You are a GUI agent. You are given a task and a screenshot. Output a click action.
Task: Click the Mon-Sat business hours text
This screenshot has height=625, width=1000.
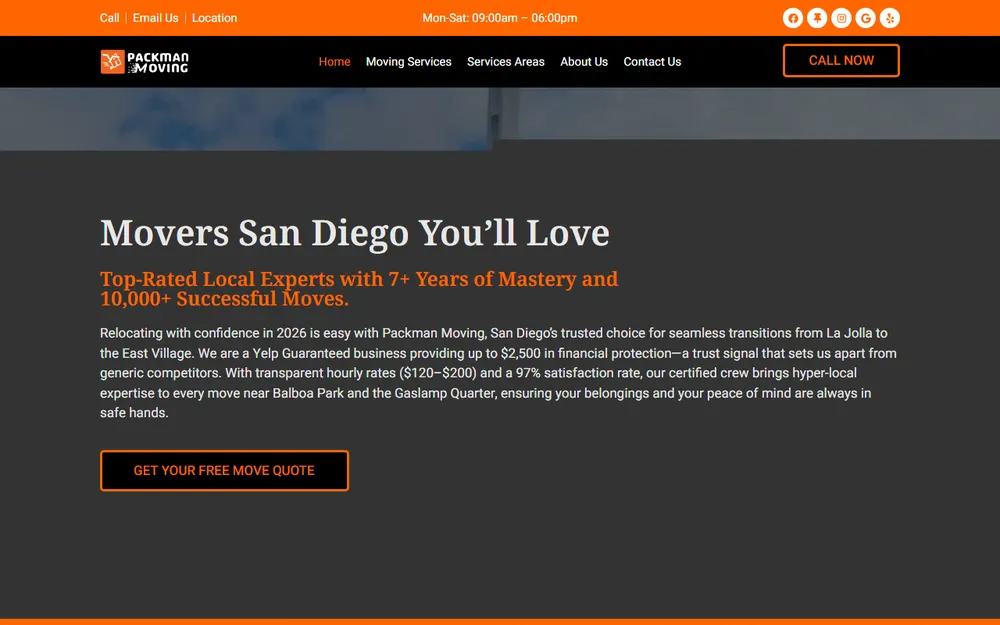point(500,18)
